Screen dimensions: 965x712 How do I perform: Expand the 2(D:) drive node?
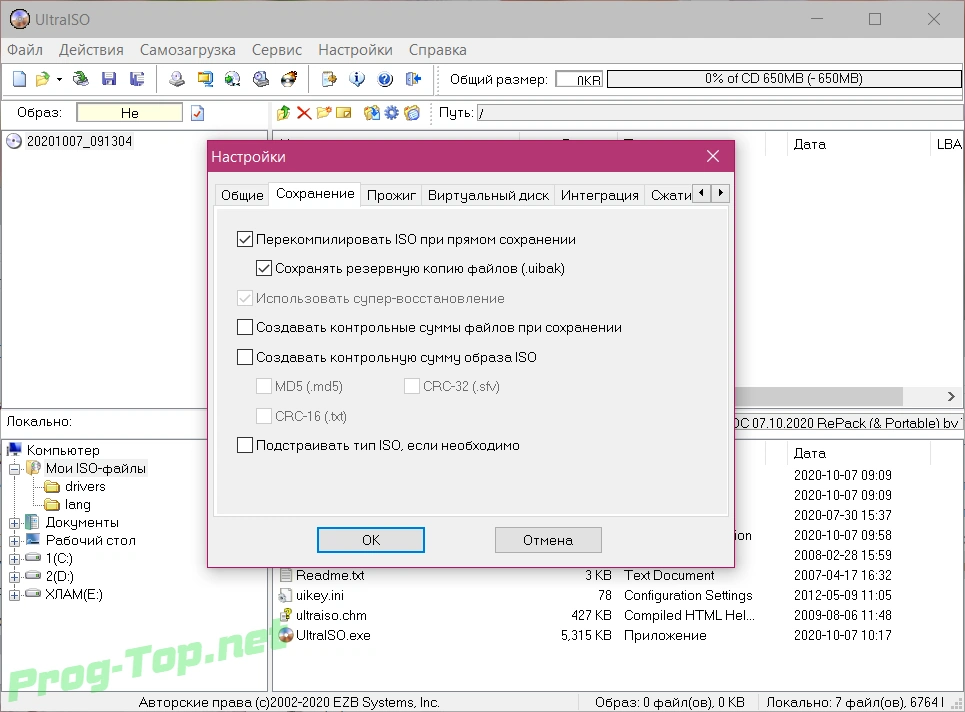pos(15,577)
